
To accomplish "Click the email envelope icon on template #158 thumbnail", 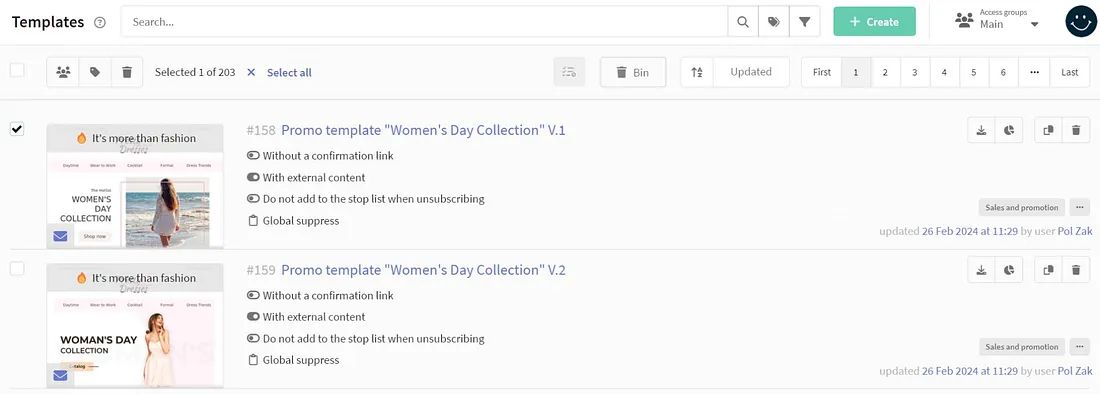I will pyautogui.click(x=60, y=236).
